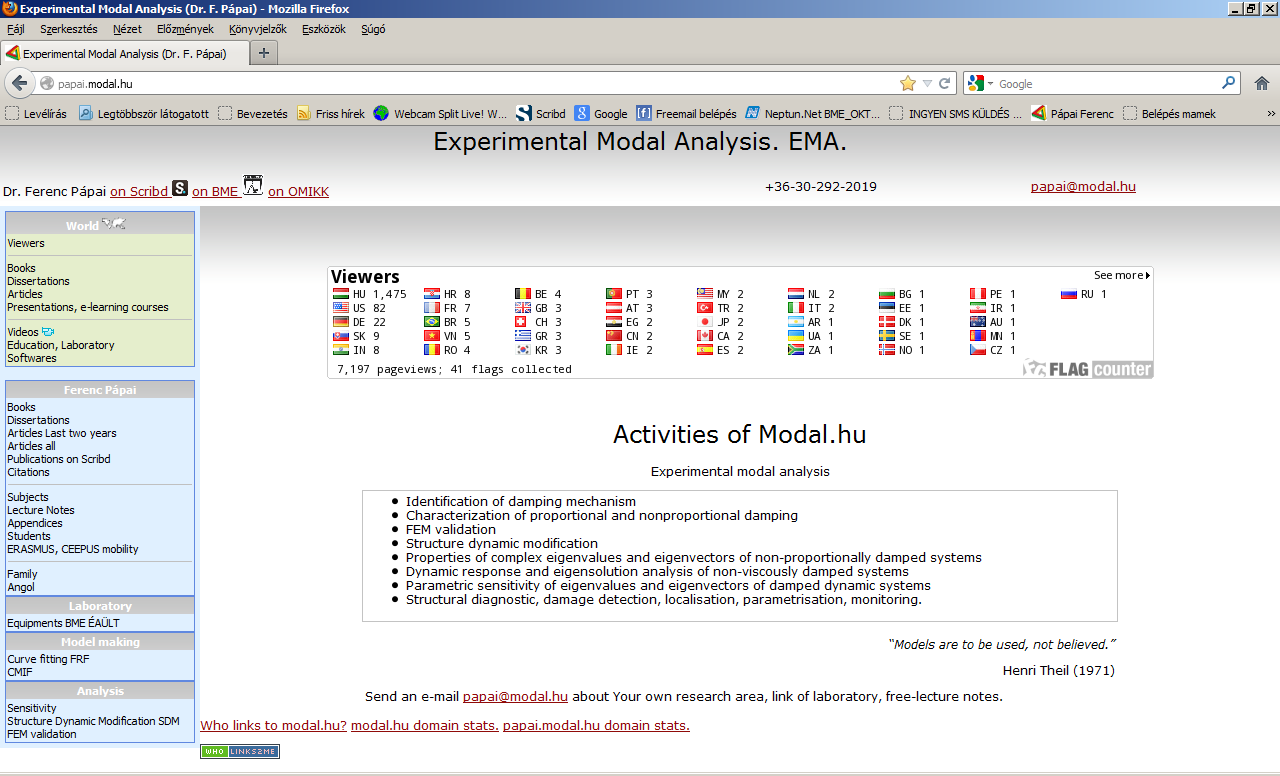Image resolution: width=1280 pixels, height=776 pixels.
Task: Open Equipments BME ÉAÜLT link
Action: (63, 623)
